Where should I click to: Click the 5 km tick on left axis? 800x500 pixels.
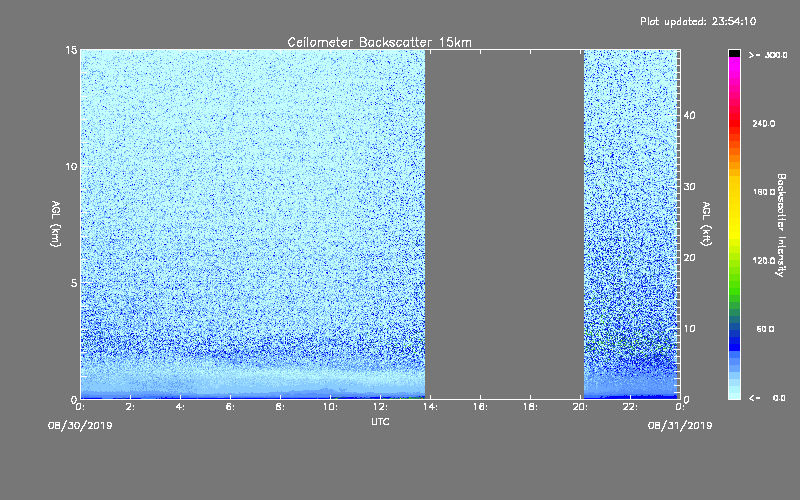click(x=73, y=283)
